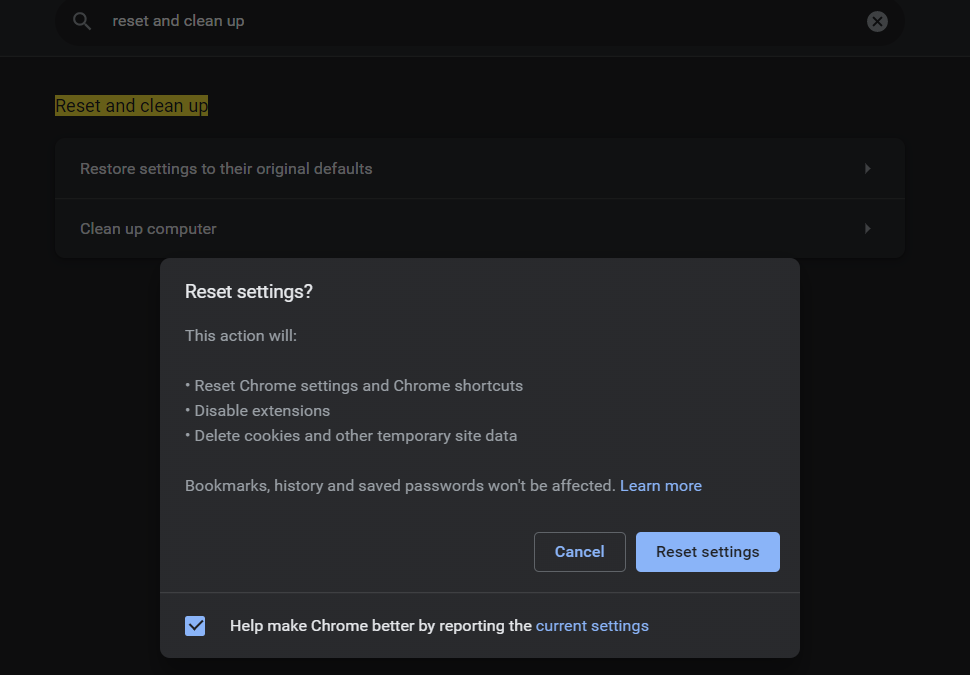
Task: Select the Delete cookies bullet line
Action: point(351,436)
